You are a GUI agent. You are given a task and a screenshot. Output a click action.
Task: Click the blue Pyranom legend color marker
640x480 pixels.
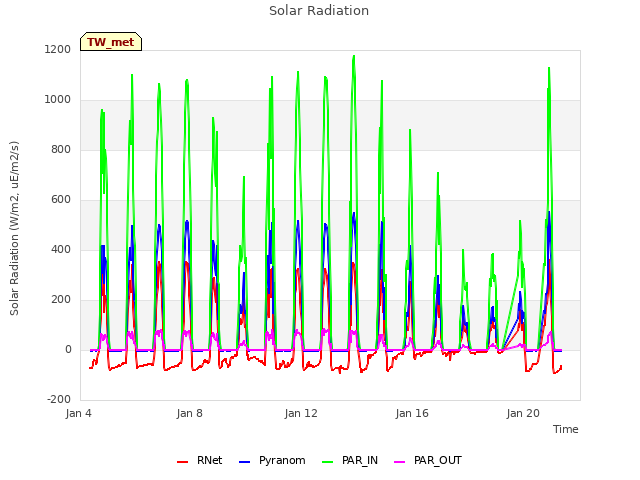(244, 462)
